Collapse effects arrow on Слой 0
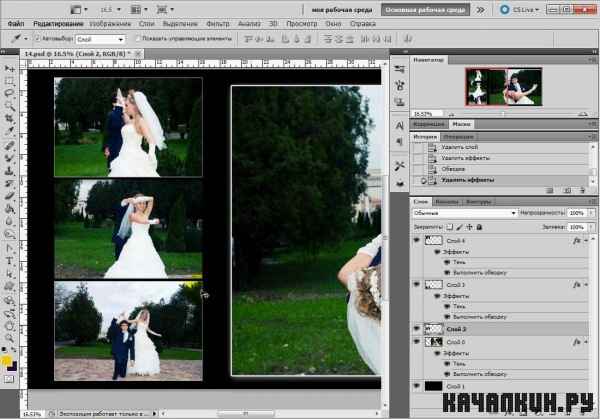Viewport: 600px width, 419px height. click(x=587, y=342)
